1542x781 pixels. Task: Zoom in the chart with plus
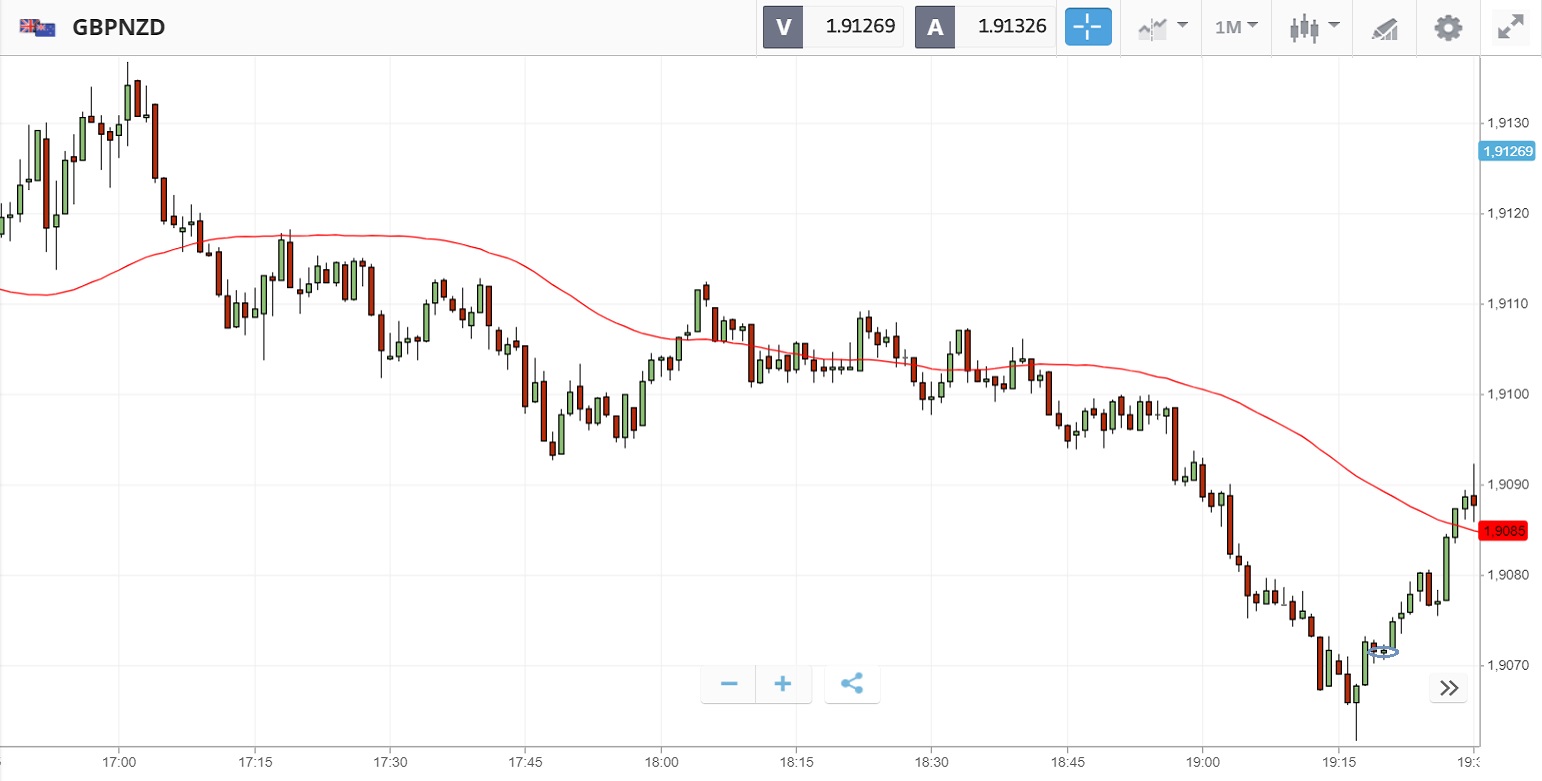coord(783,684)
